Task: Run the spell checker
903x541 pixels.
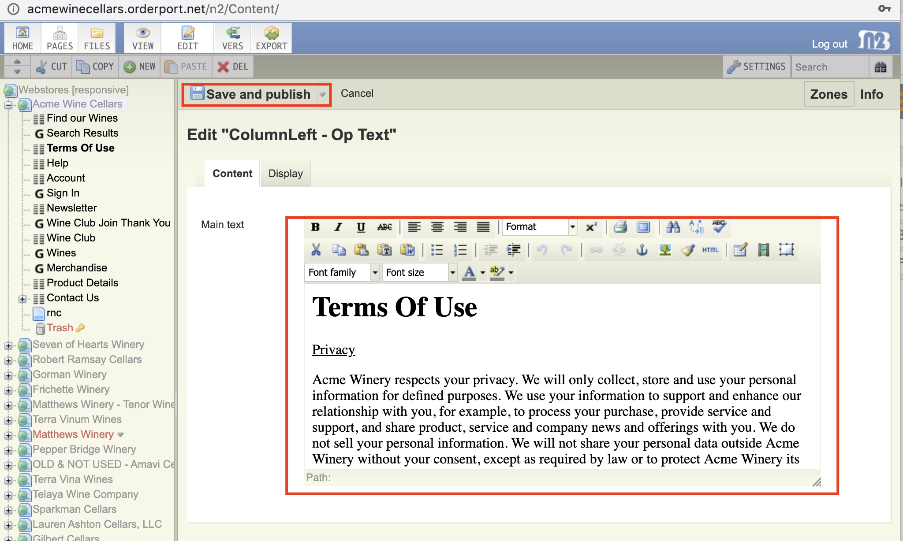Action: tap(719, 226)
